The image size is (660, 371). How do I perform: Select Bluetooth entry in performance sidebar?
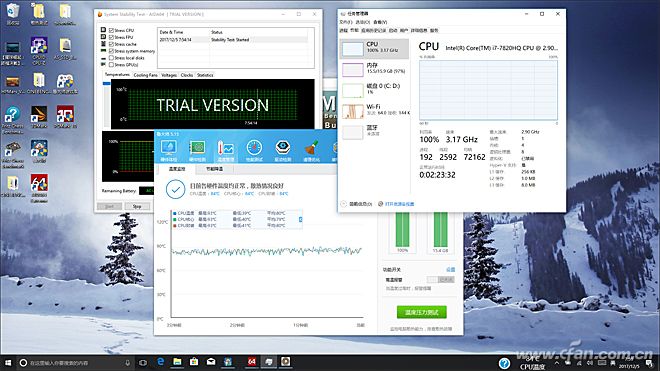374,132
